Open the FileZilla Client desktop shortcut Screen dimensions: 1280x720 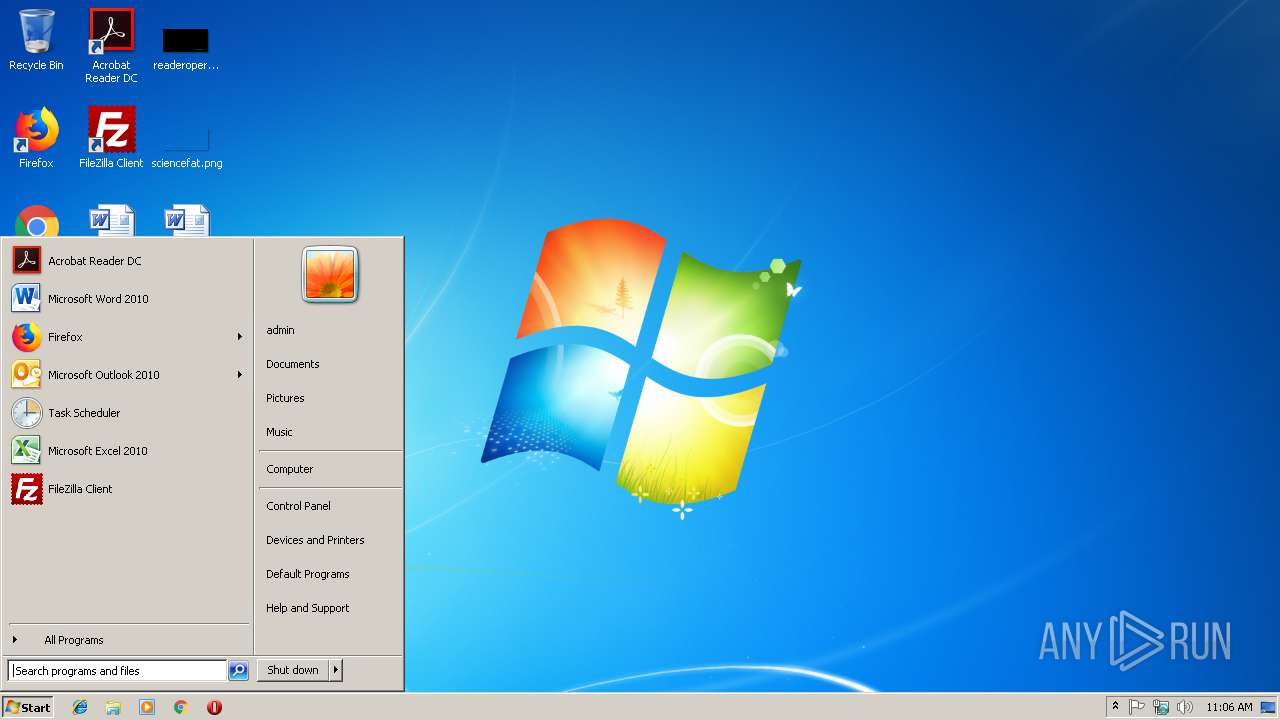[111, 138]
